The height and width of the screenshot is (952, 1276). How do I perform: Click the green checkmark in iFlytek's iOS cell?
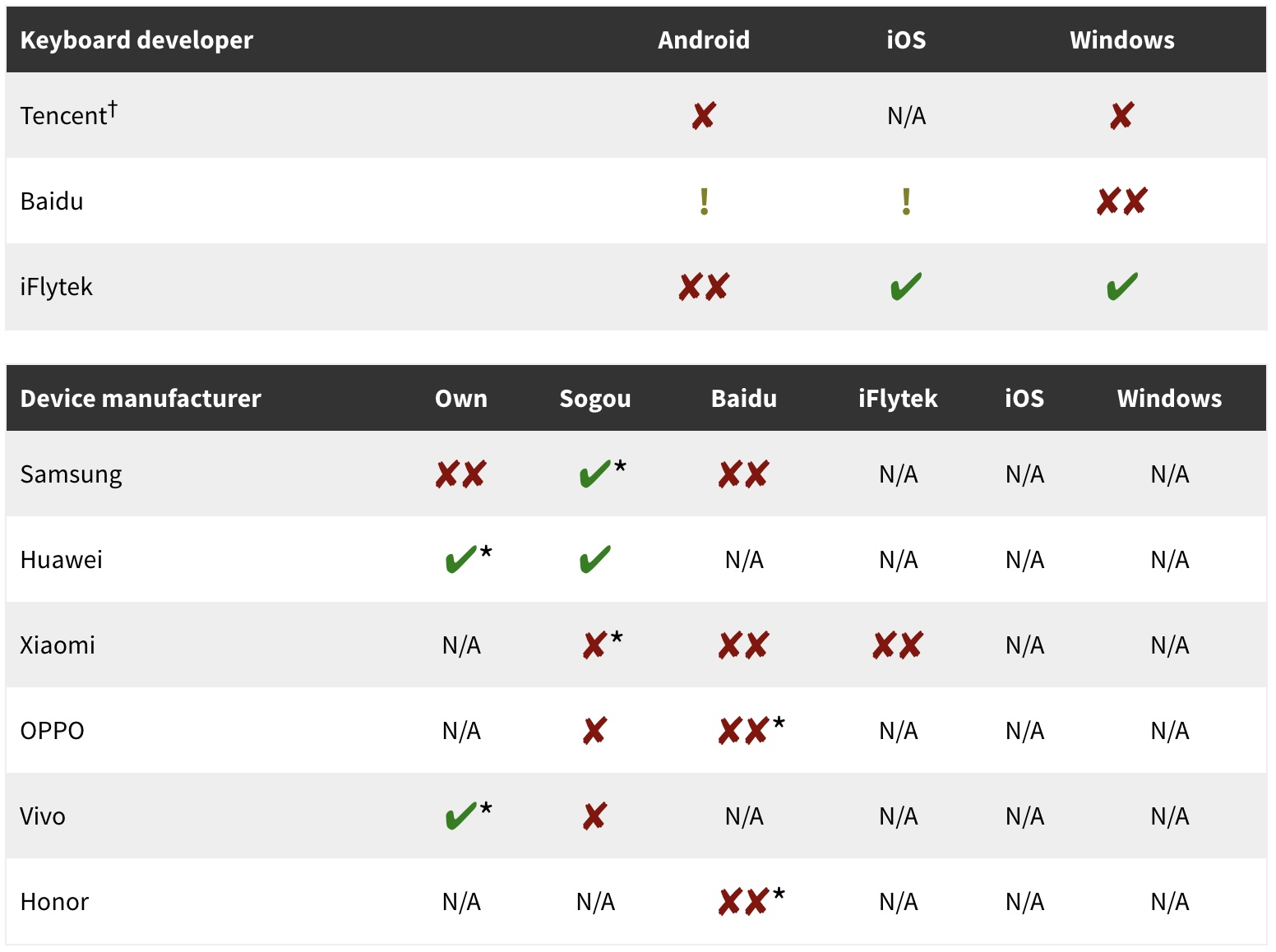906,287
